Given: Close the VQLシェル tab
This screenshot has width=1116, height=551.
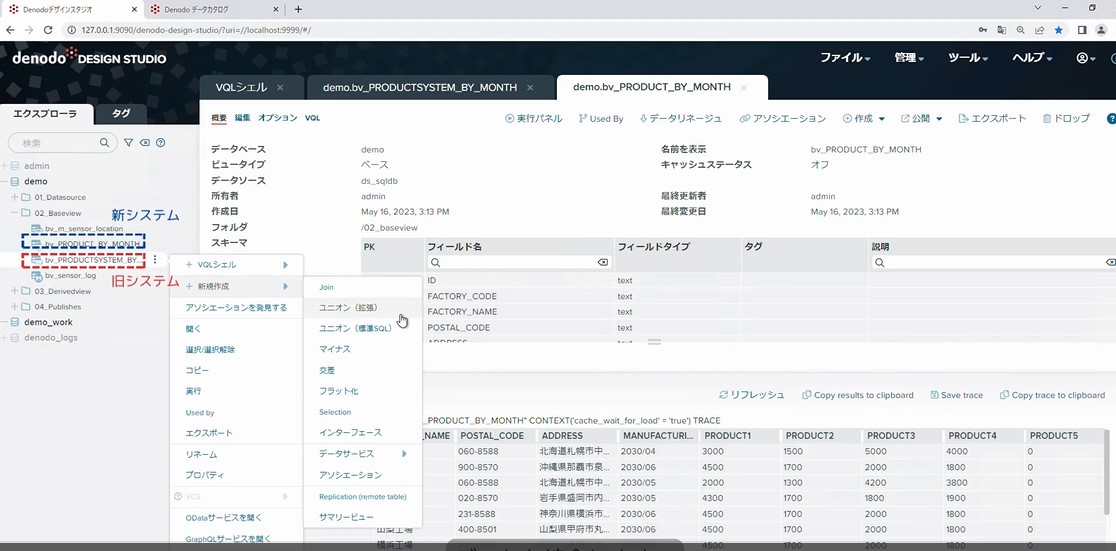Looking at the screenshot, I should point(280,88).
